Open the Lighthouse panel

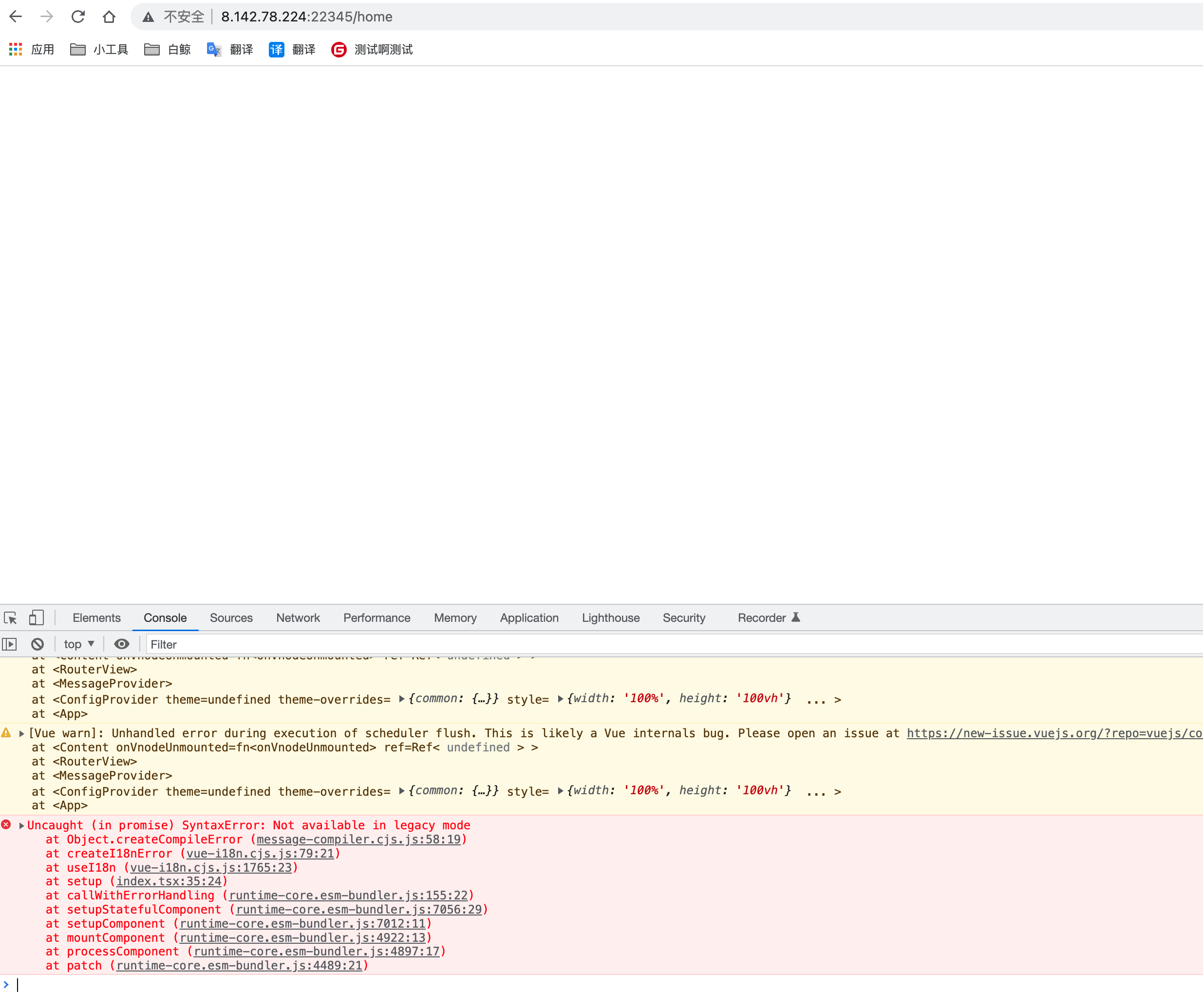pos(610,617)
